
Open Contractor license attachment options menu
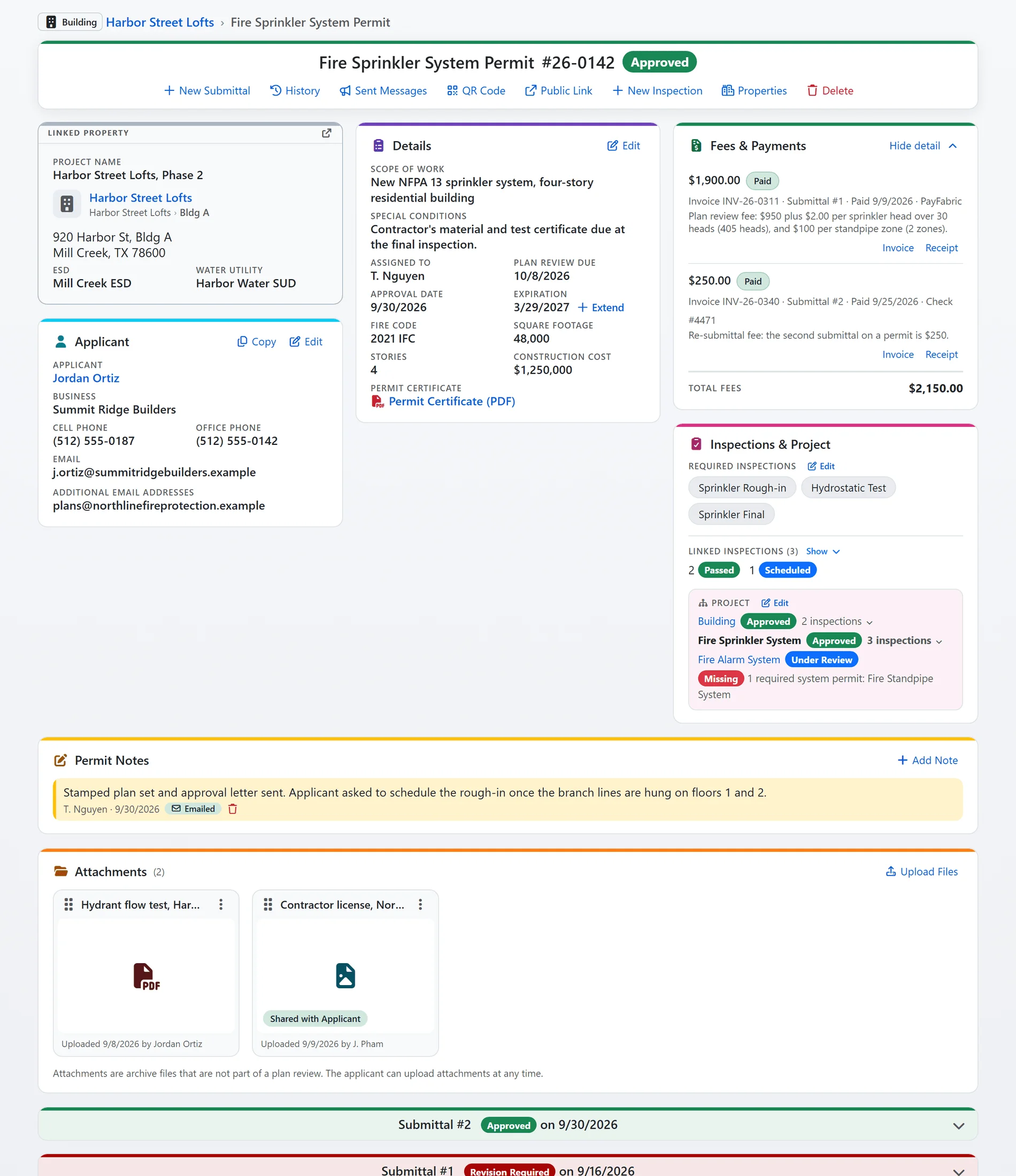click(x=420, y=904)
